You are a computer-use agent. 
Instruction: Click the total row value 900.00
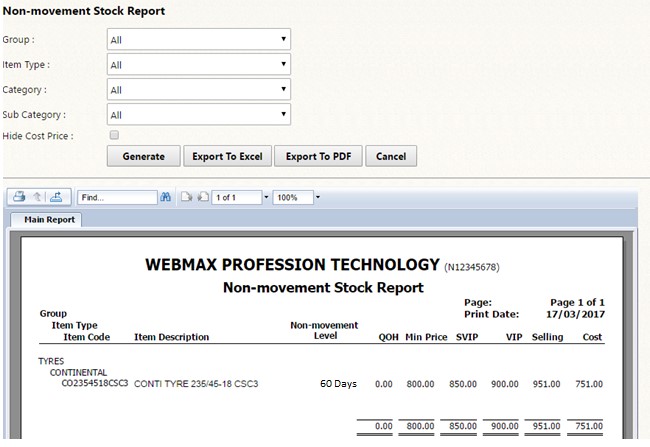tap(504, 426)
